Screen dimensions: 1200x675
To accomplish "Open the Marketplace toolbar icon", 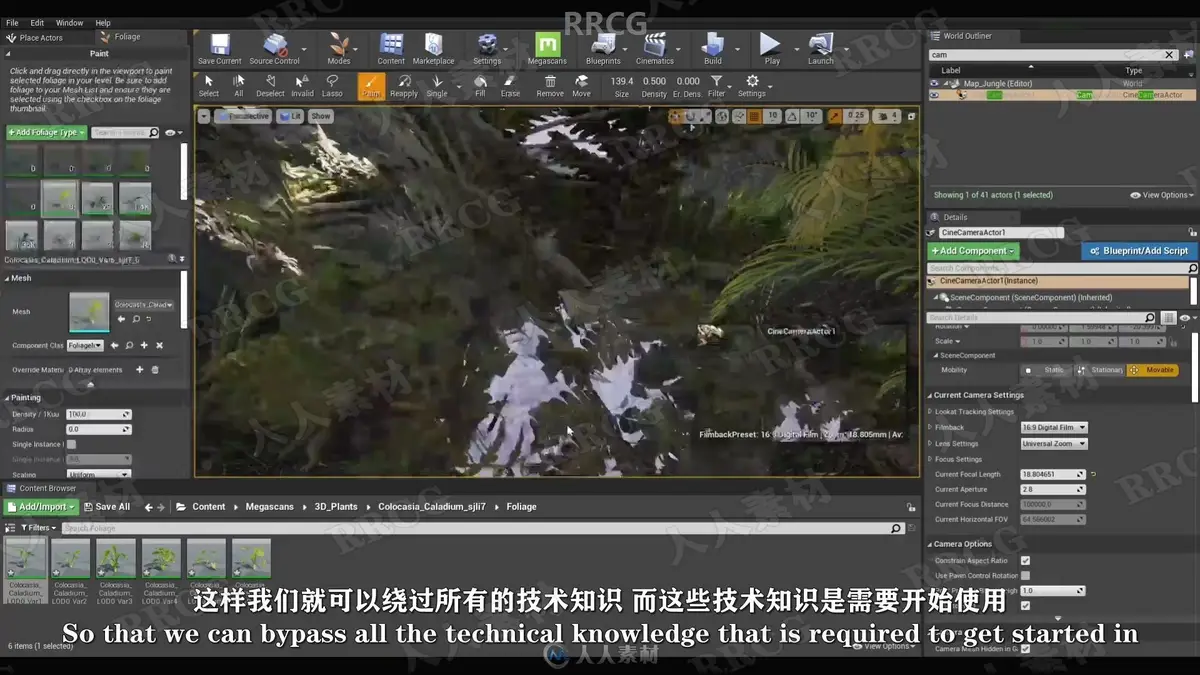I will coord(433,48).
